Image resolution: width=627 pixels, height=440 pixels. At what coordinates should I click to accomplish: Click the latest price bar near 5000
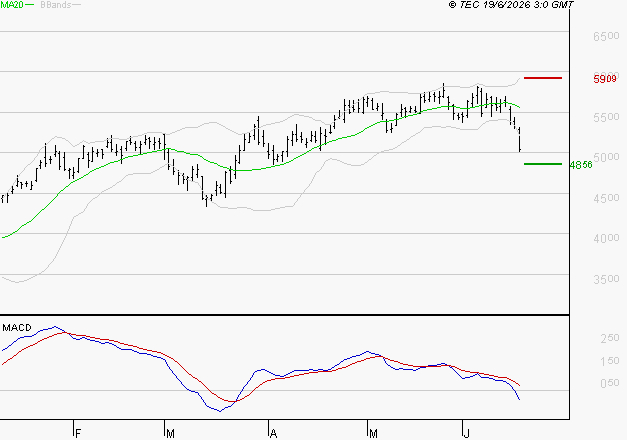pos(520,144)
